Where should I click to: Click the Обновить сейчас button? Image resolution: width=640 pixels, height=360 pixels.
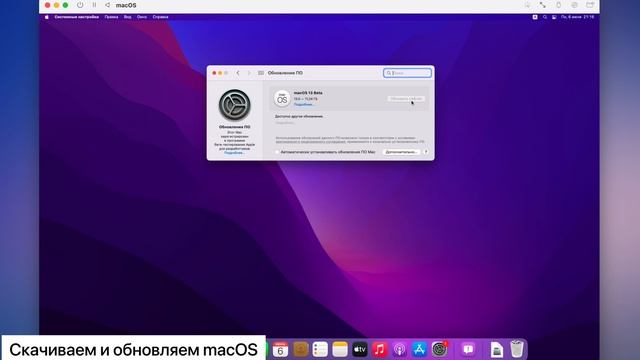pos(406,98)
